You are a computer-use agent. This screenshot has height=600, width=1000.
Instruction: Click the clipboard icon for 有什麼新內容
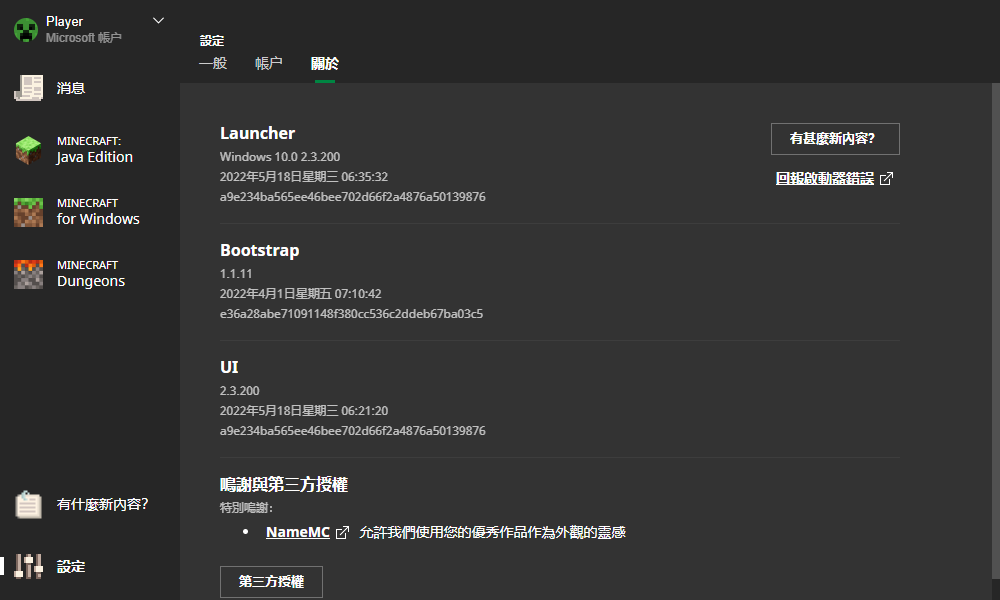pos(29,504)
